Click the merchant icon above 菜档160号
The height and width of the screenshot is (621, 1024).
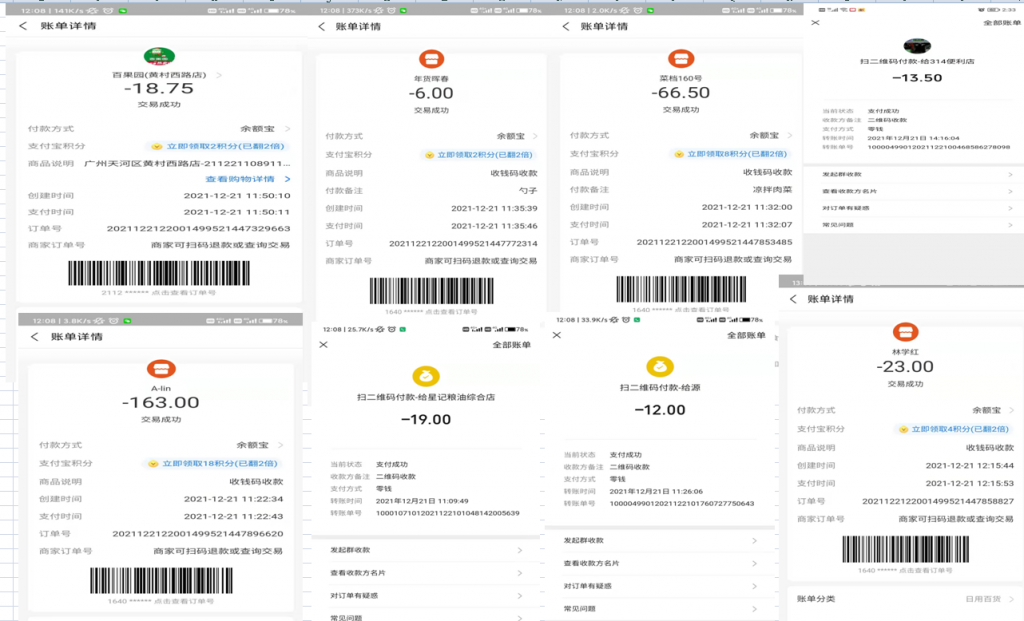pos(681,59)
